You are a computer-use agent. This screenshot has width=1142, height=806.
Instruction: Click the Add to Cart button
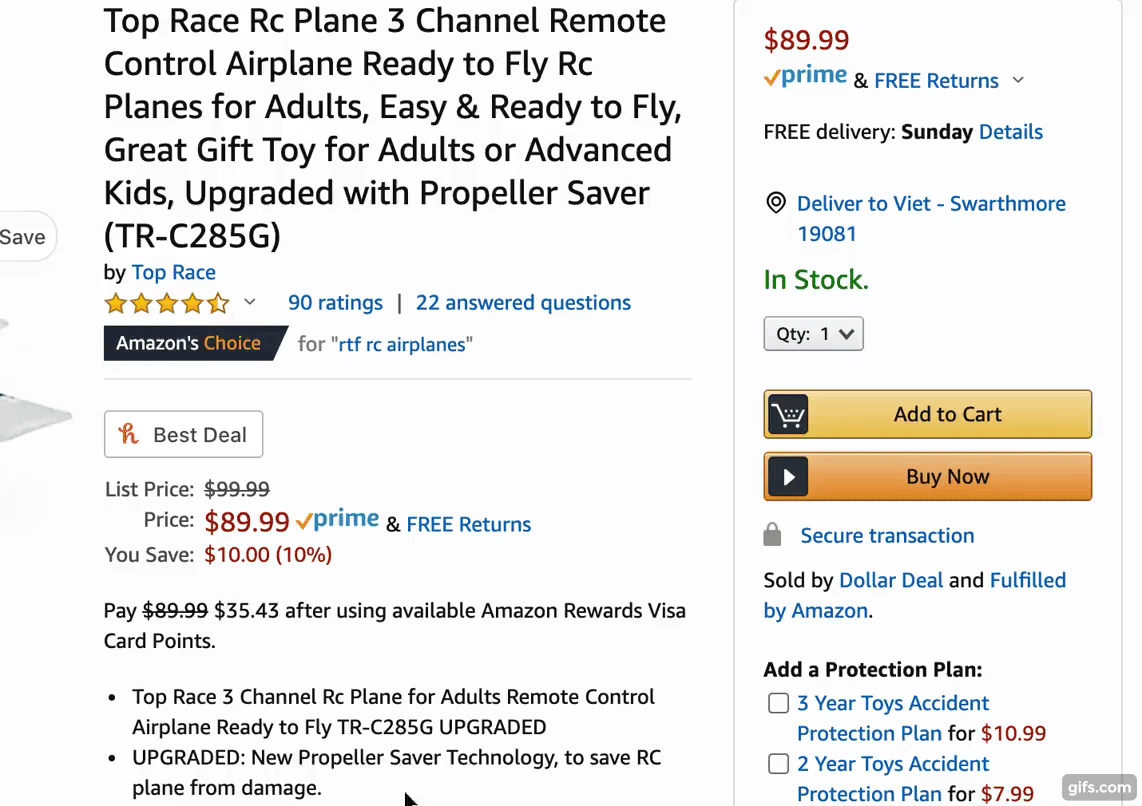point(928,414)
